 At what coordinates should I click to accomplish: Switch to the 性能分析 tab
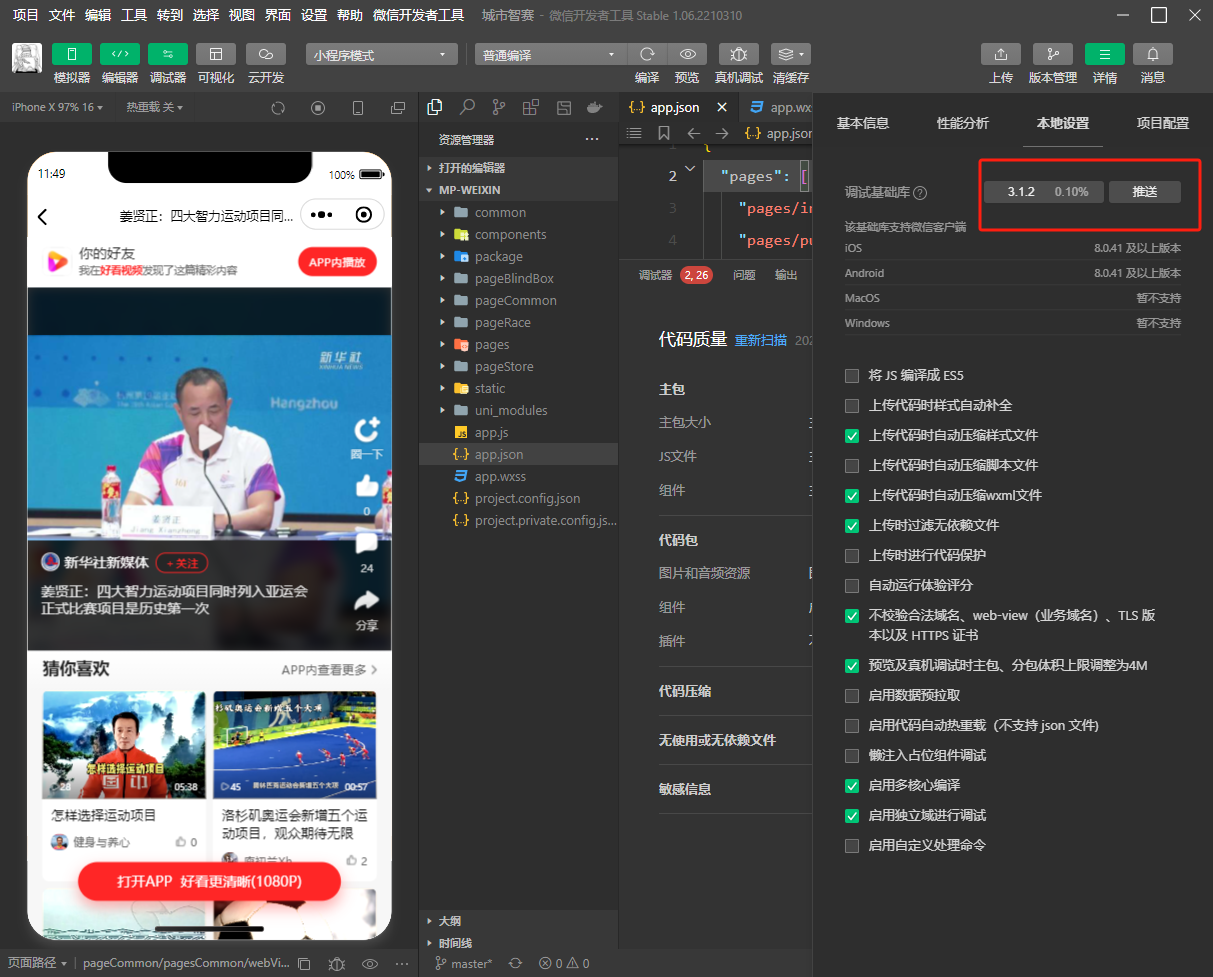click(962, 123)
